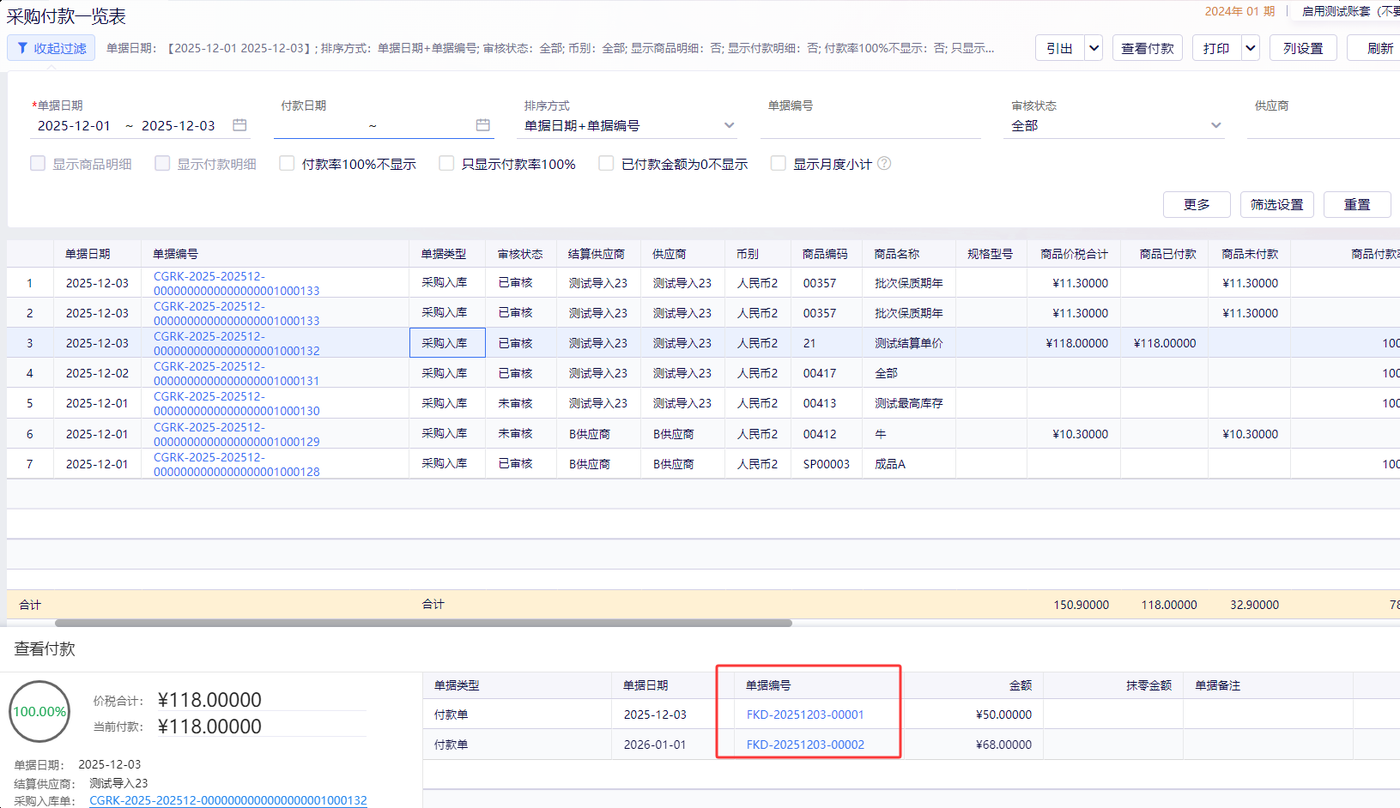Open the 单据日期 calendar picker icon
This screenshot has height=808, width=1400.
tap(239, 126)
